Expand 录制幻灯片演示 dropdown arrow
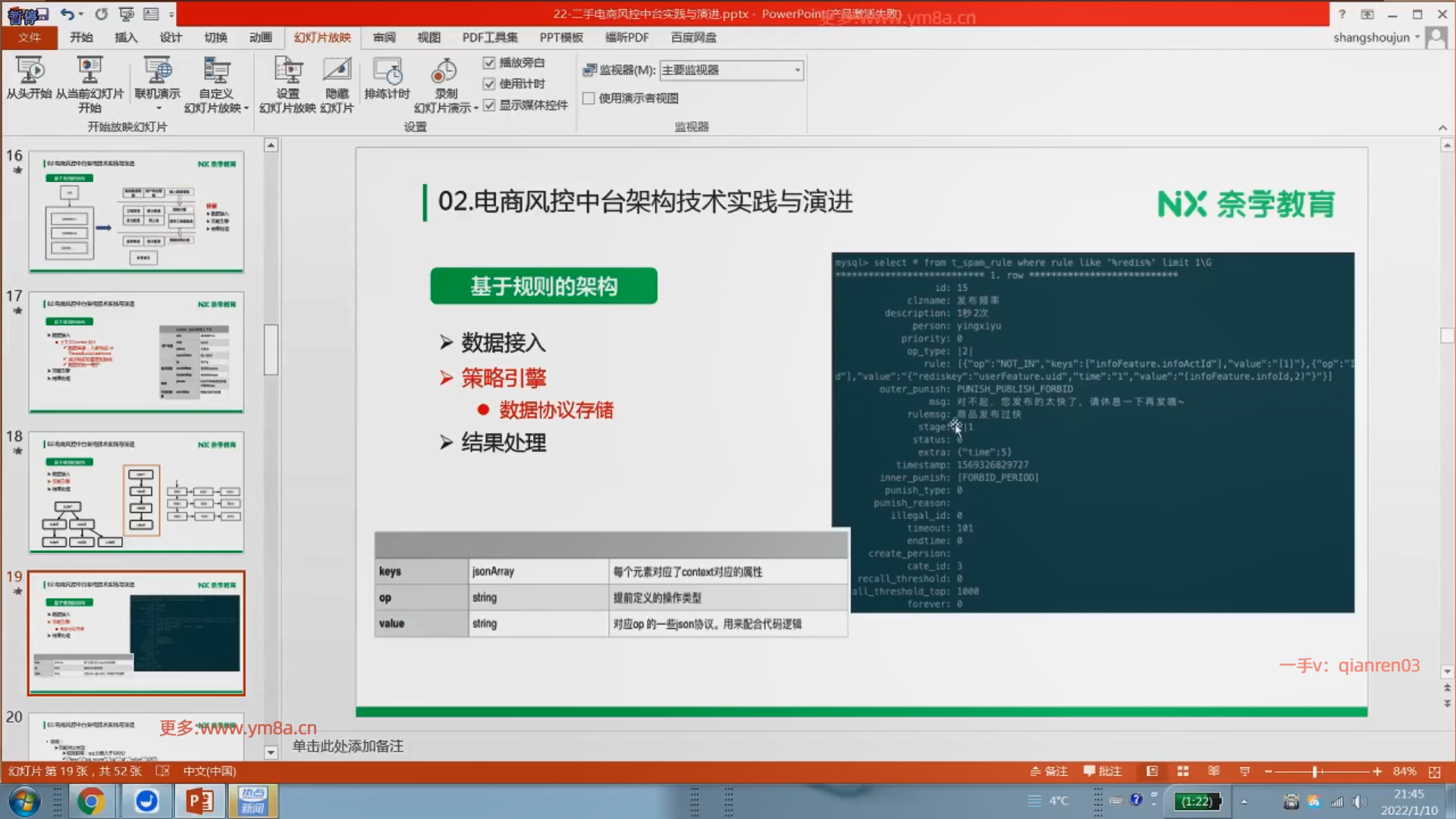 475,108
